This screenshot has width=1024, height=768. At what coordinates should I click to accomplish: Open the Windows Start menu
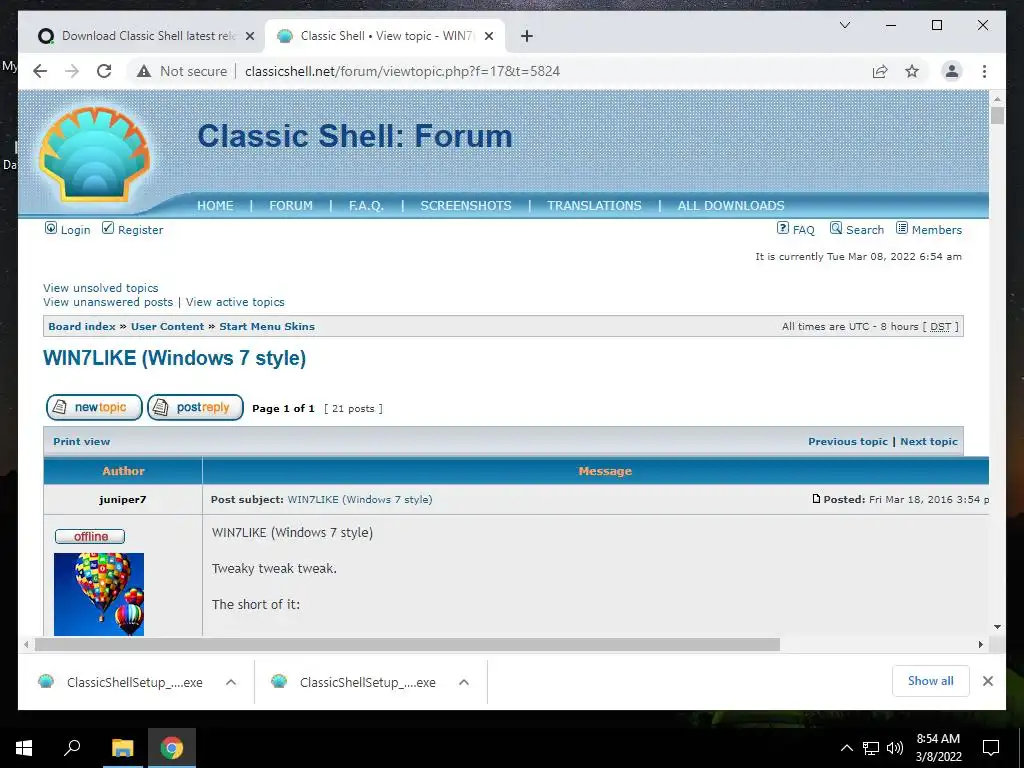[24, 748]
